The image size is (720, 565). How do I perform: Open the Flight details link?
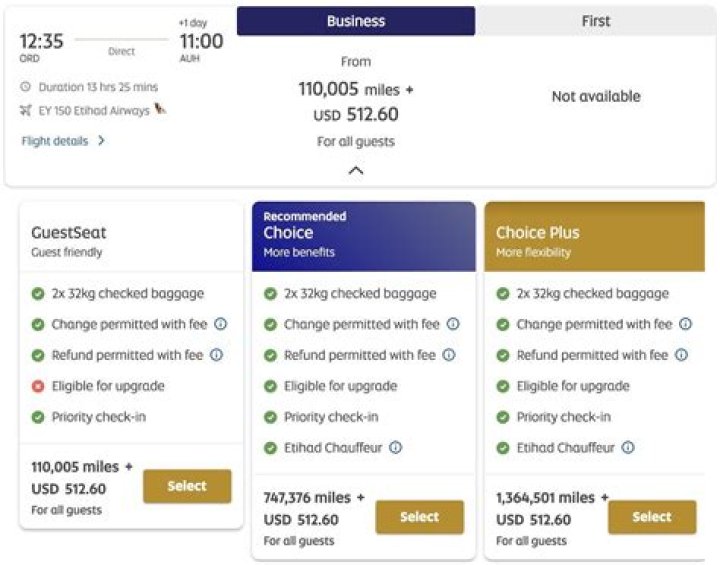[x=55, y=141]
